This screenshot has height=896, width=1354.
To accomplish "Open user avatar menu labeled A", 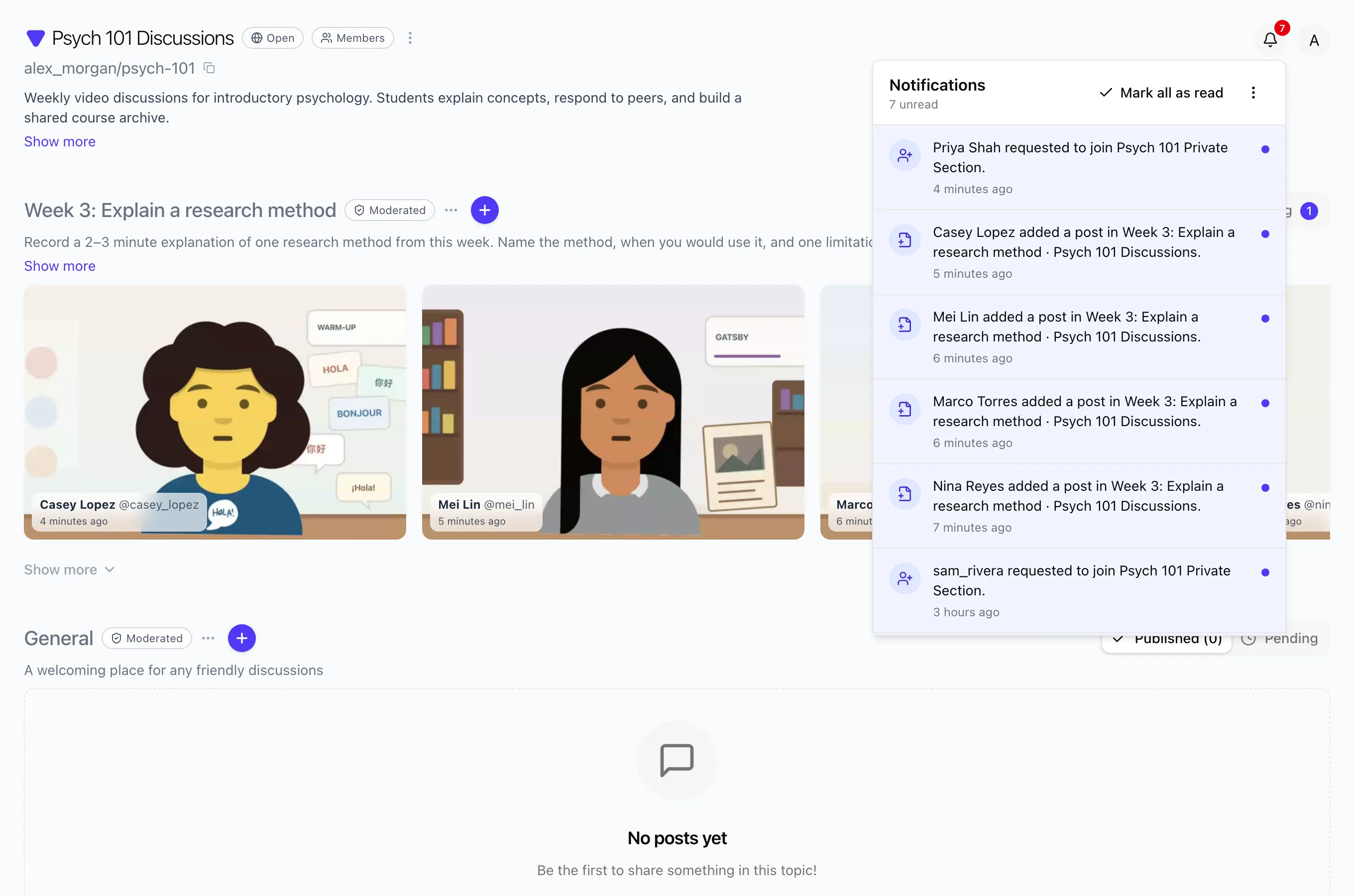I will click(1314, 40).
